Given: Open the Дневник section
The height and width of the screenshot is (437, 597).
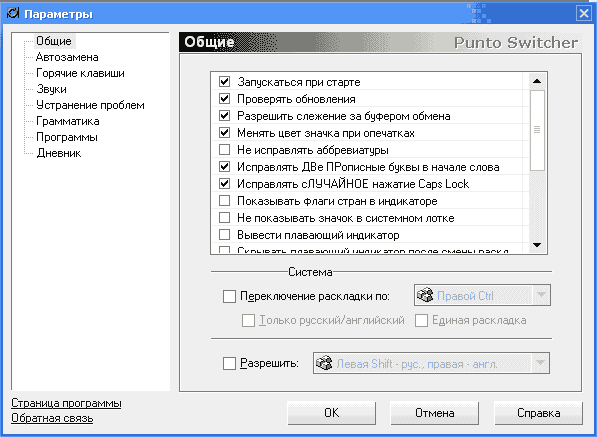Looking at the screenshot, I should coord(59,153).
